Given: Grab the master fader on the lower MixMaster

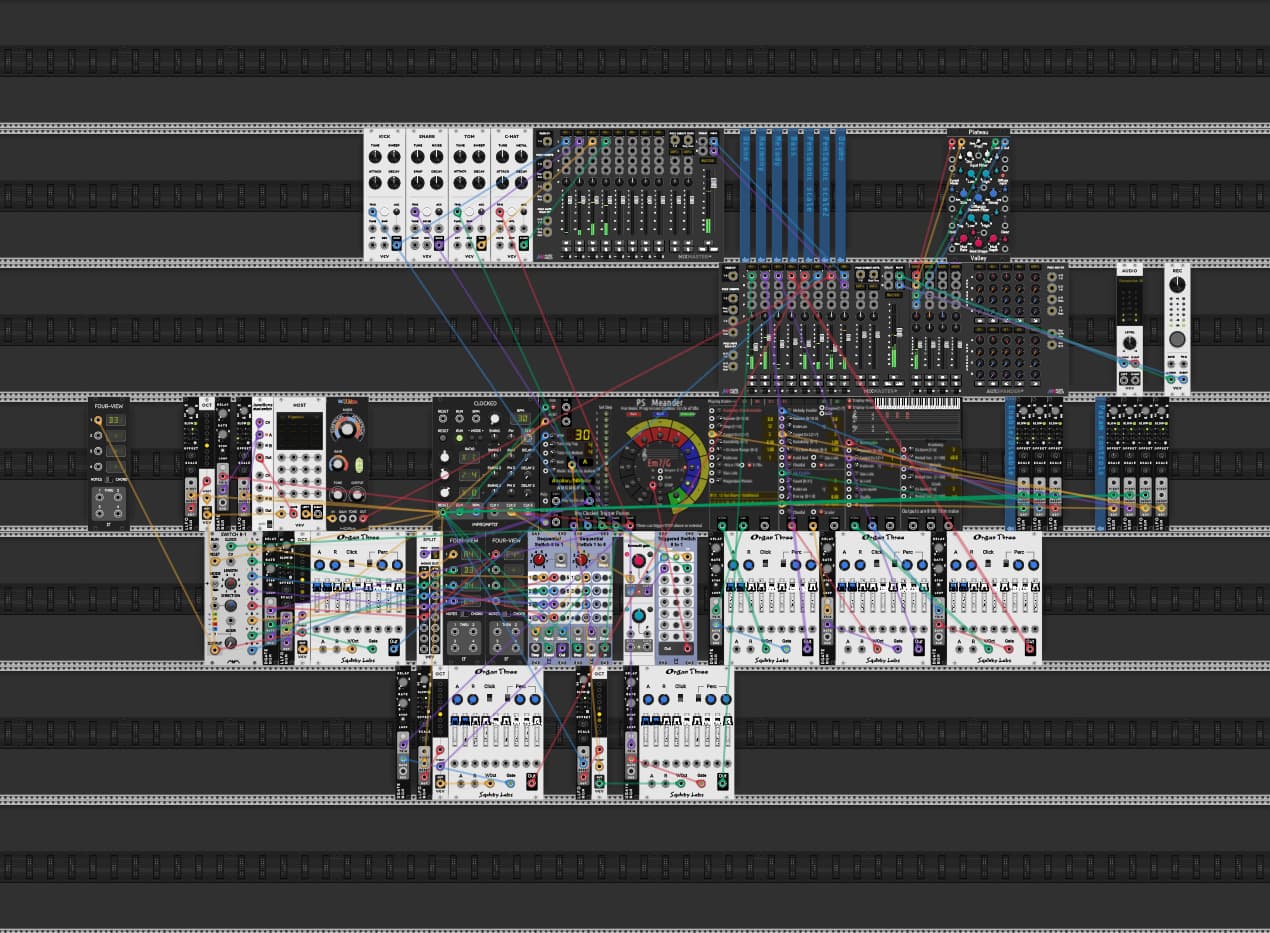Looking at the screenshot, I should click(899, 332).
